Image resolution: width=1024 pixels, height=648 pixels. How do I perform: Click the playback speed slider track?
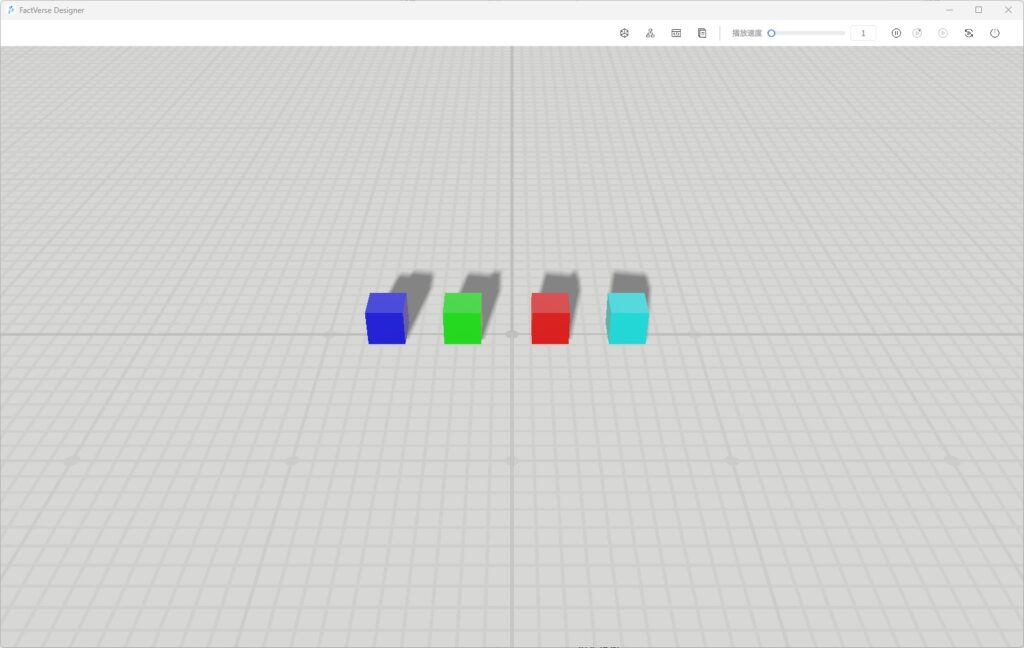tap(810, 33)
